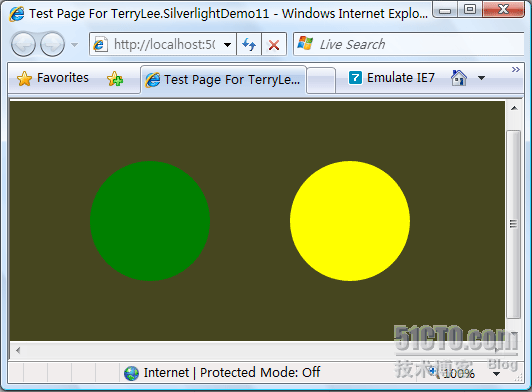Click the browser Forward button
The width and height of the screenshot is (532, 392).
pyautogui.click(x=53, y=44)
